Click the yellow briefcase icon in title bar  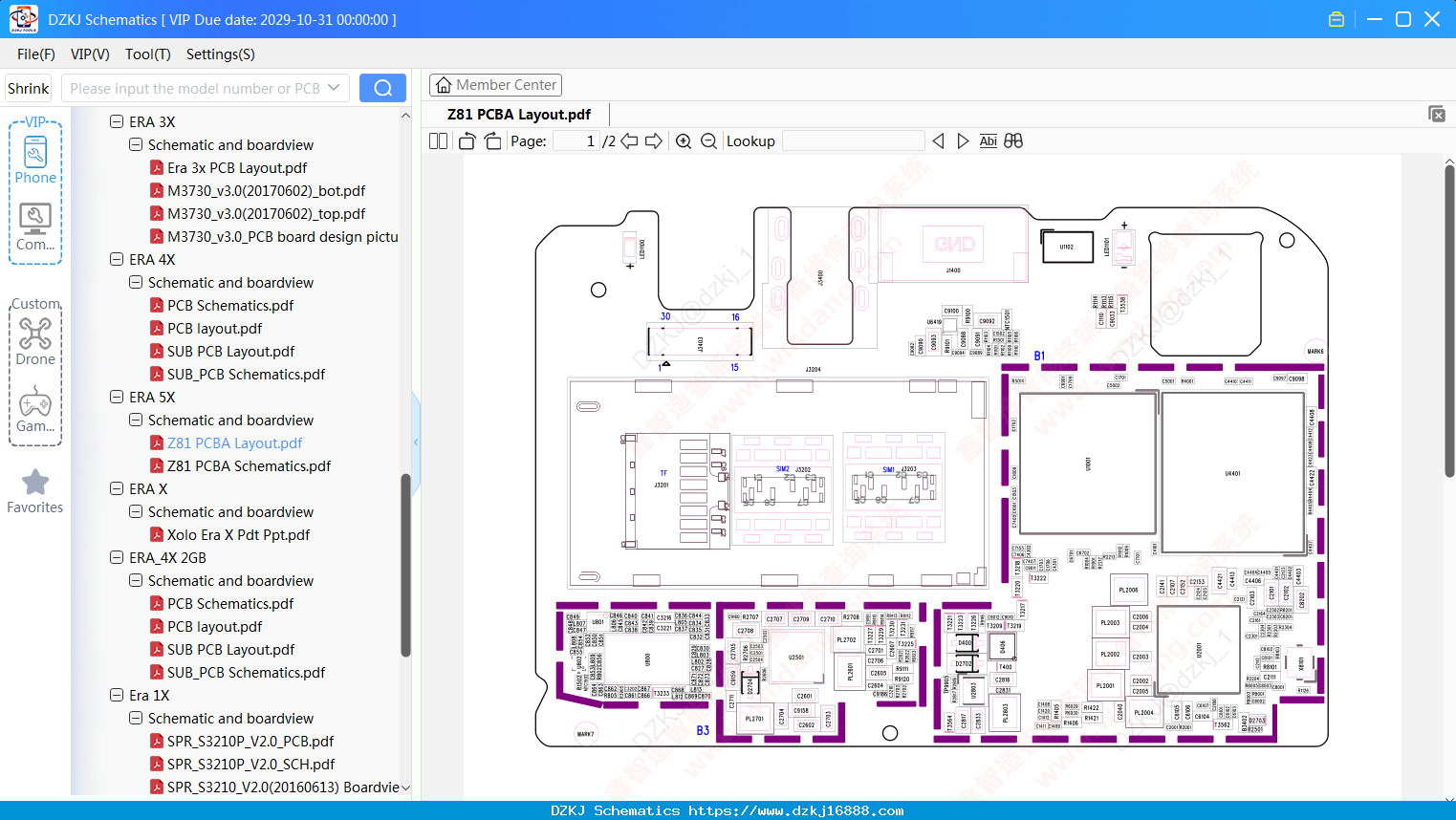coord(1336,19)
